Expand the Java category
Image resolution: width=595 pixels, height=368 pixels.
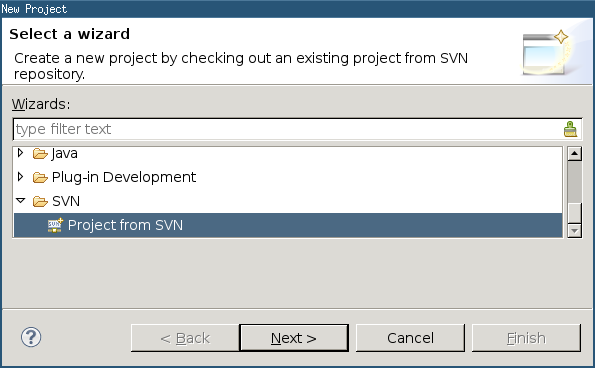point(20,153)
